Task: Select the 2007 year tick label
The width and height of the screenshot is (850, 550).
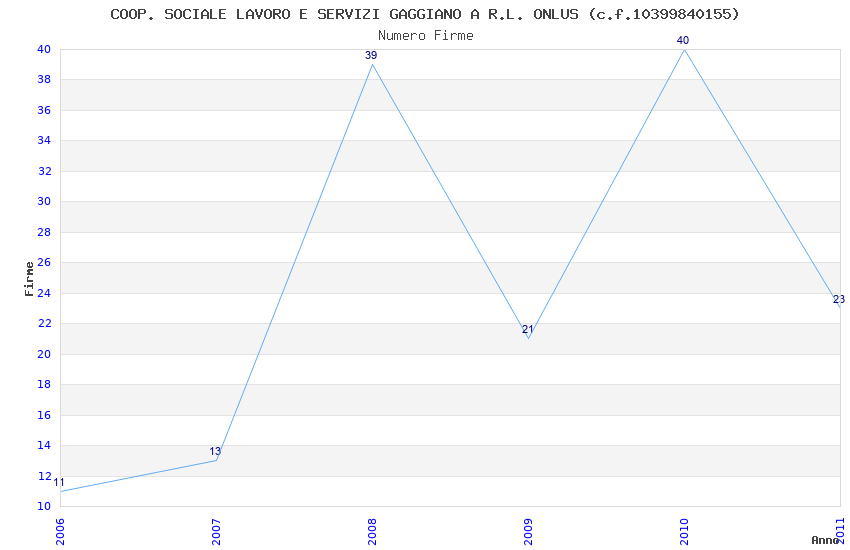Action: [x=216, y=531]
